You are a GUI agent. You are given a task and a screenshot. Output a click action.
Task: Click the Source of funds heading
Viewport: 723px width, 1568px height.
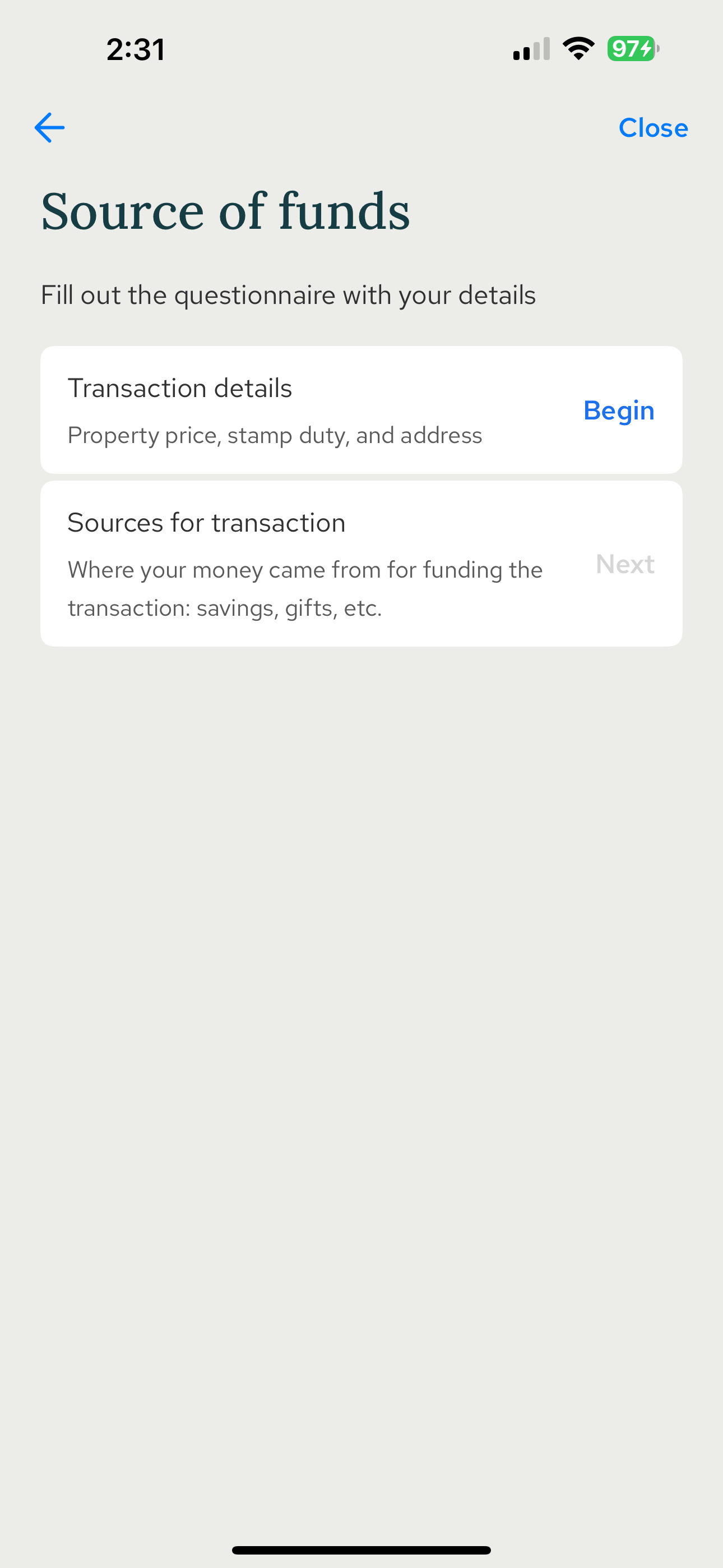click(x=225, y=211)
